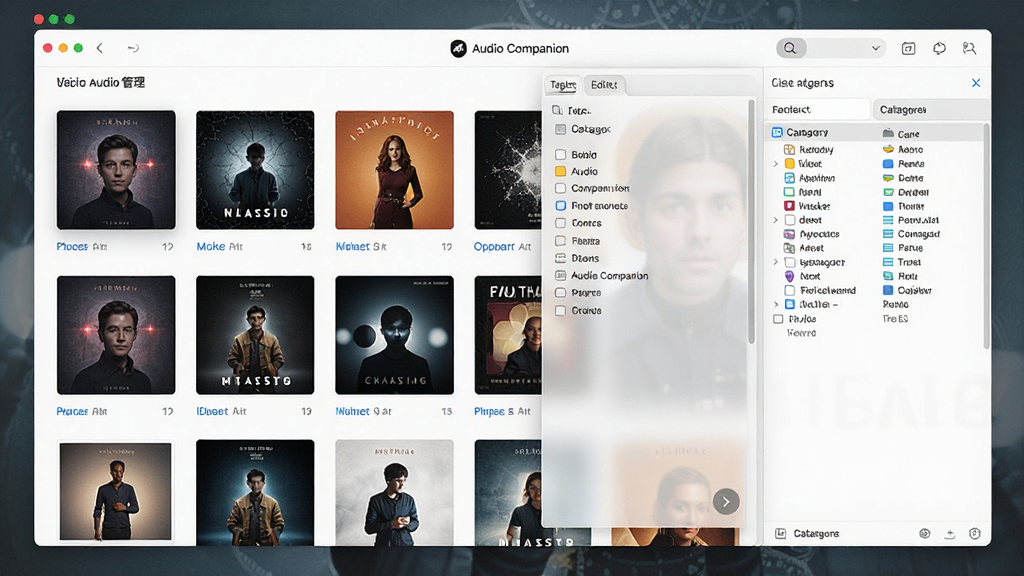Click the upload icon in the sidebar footer
Screen dimensions: 1024x576
tap(950, 534)
